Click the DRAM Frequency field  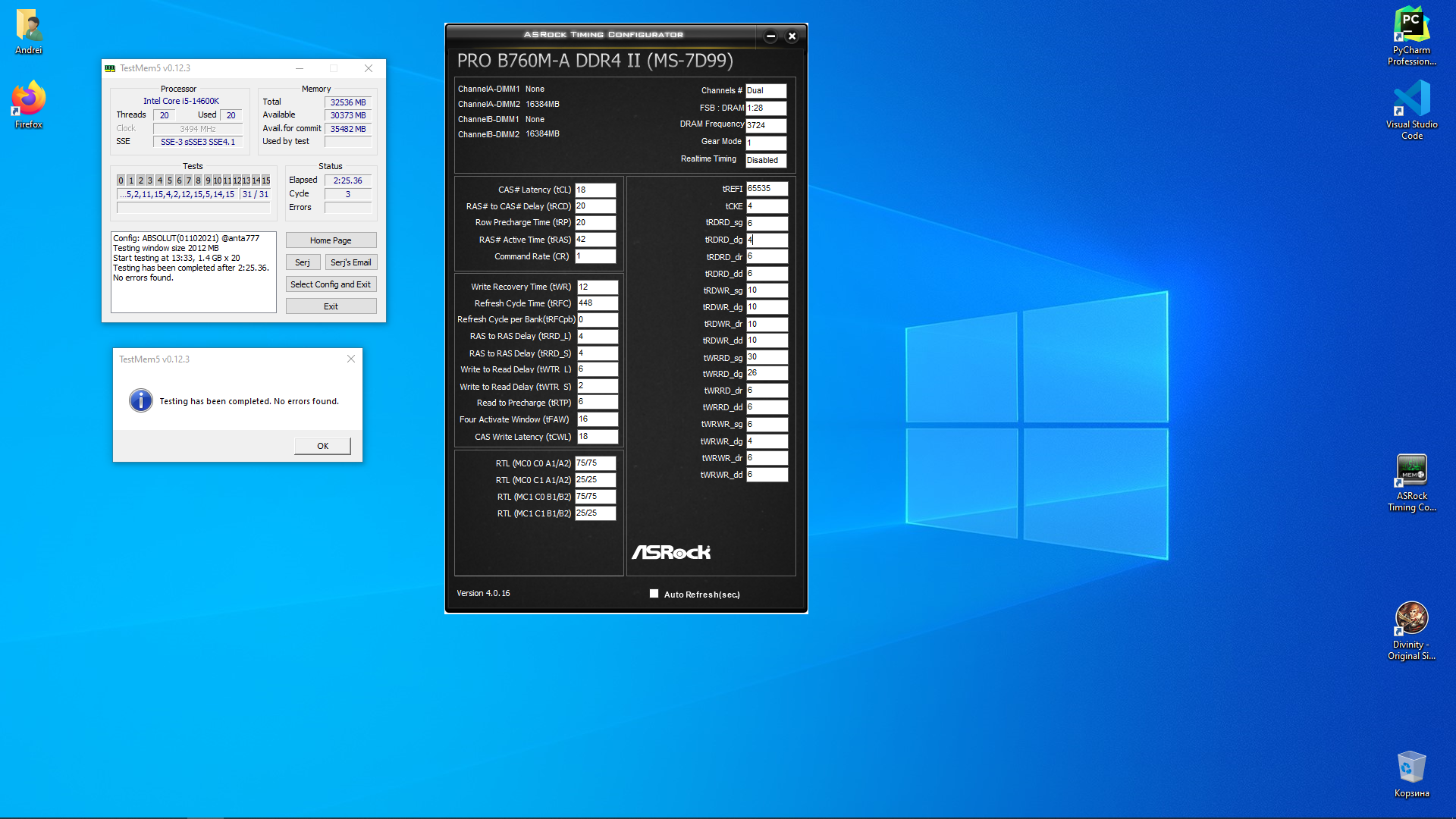click(765, 125)
